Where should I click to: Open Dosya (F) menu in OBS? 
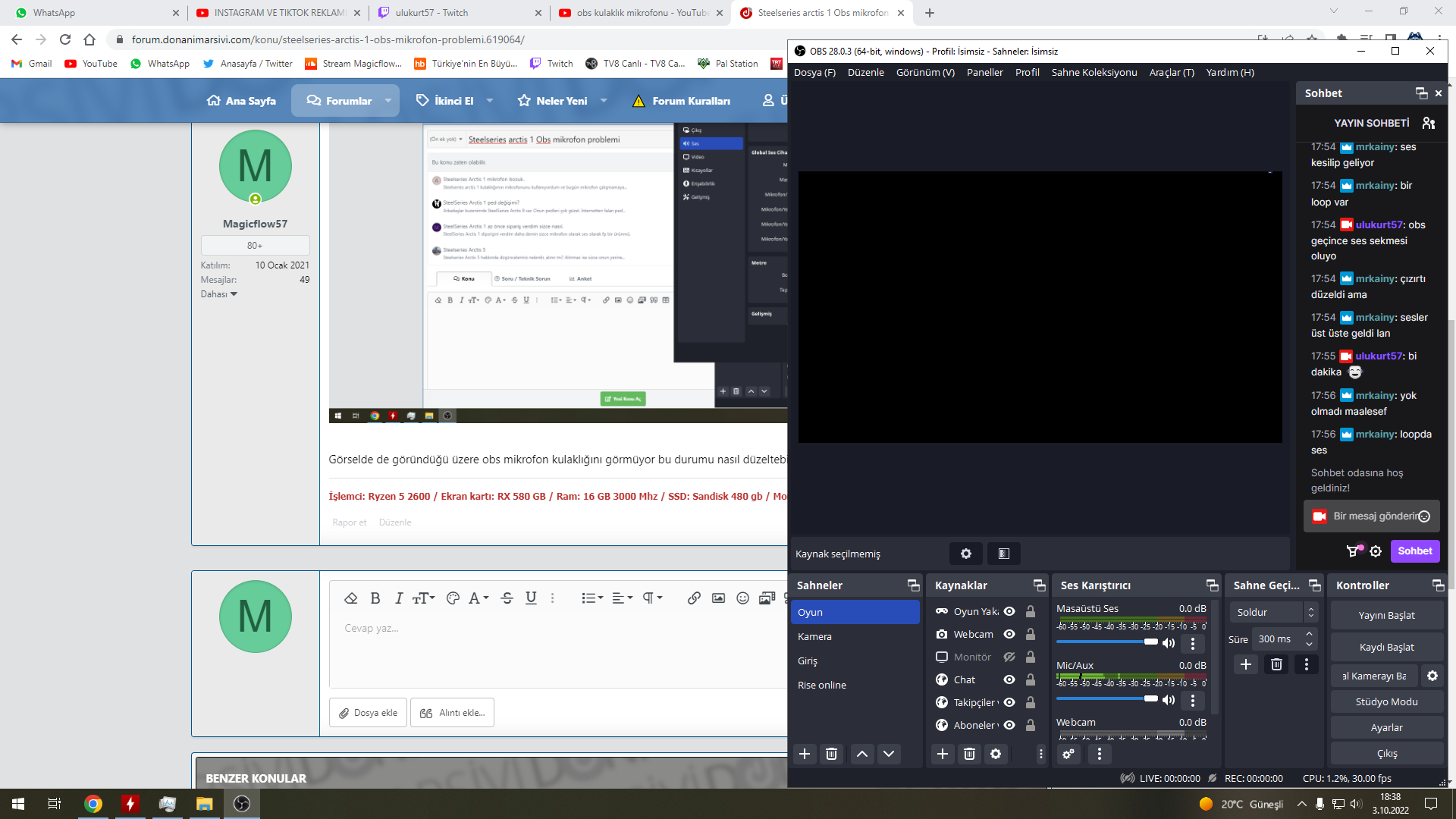pyautogui.click(x=814, y=72)
